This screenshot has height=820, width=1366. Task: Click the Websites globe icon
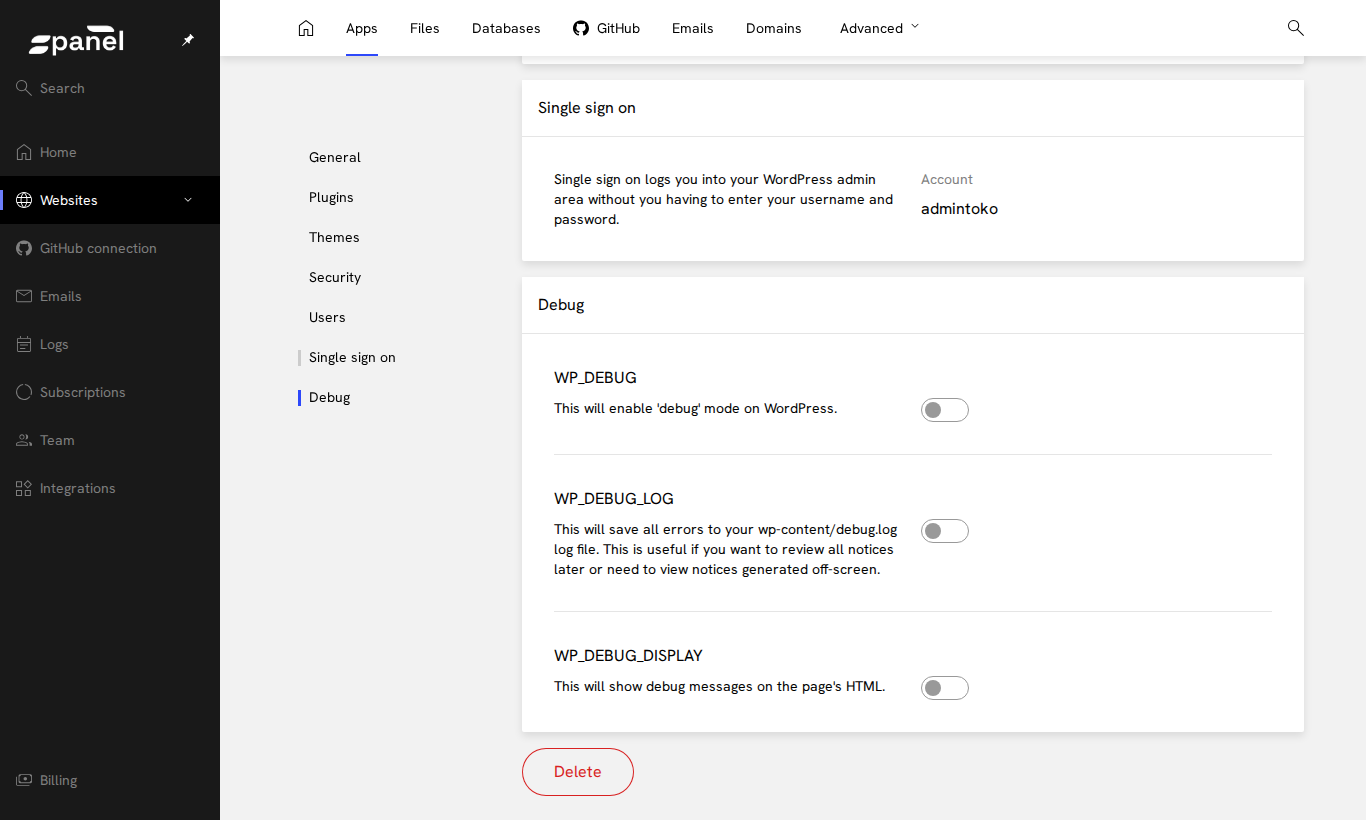(x=24, y=200)
